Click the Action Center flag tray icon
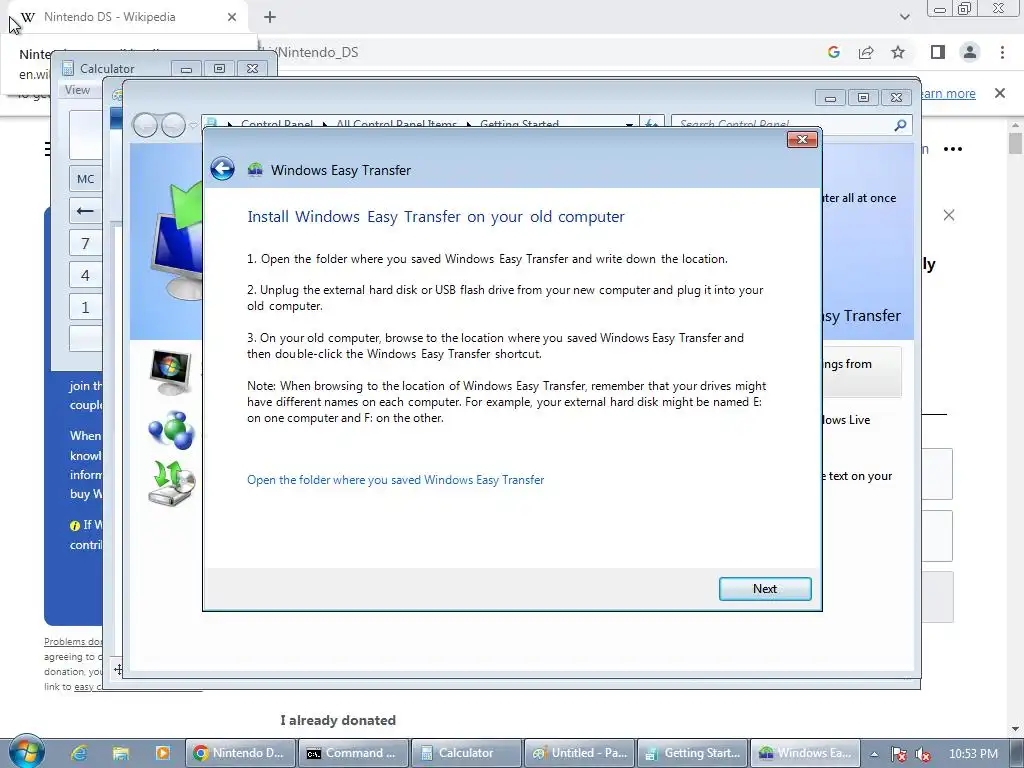Viewport: 1024px width, 768px height. point(899,754)
